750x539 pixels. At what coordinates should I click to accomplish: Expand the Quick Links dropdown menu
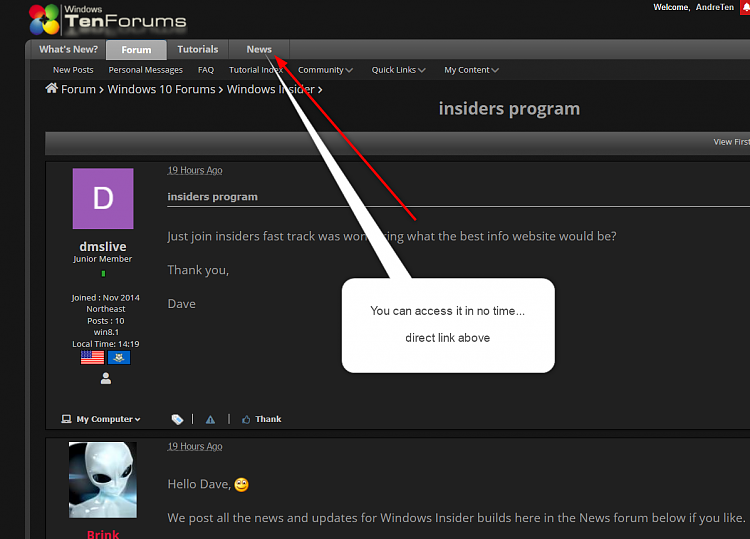click(398, 70)
